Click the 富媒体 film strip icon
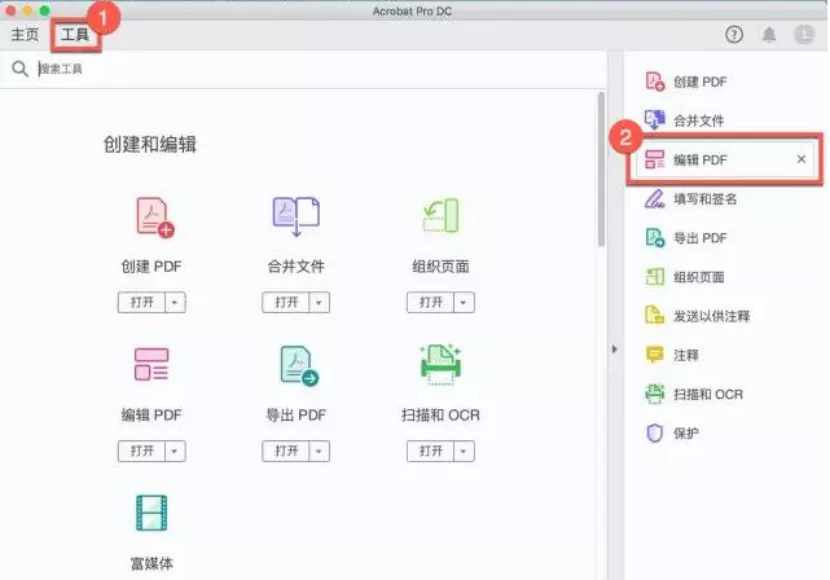This screenshot has height=580, width=830. coord(151,512)
